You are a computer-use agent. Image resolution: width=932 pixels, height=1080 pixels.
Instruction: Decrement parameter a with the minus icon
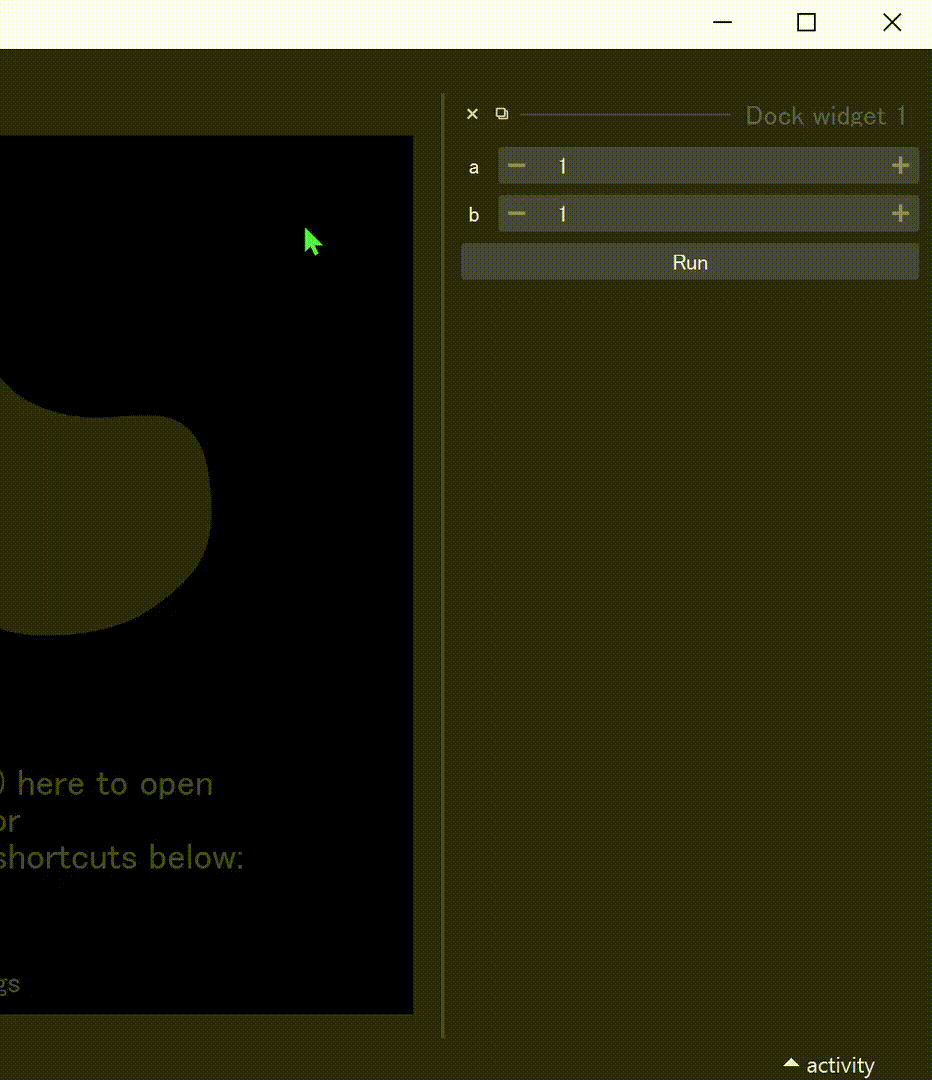pyautogui.click(x=516, y=166)
